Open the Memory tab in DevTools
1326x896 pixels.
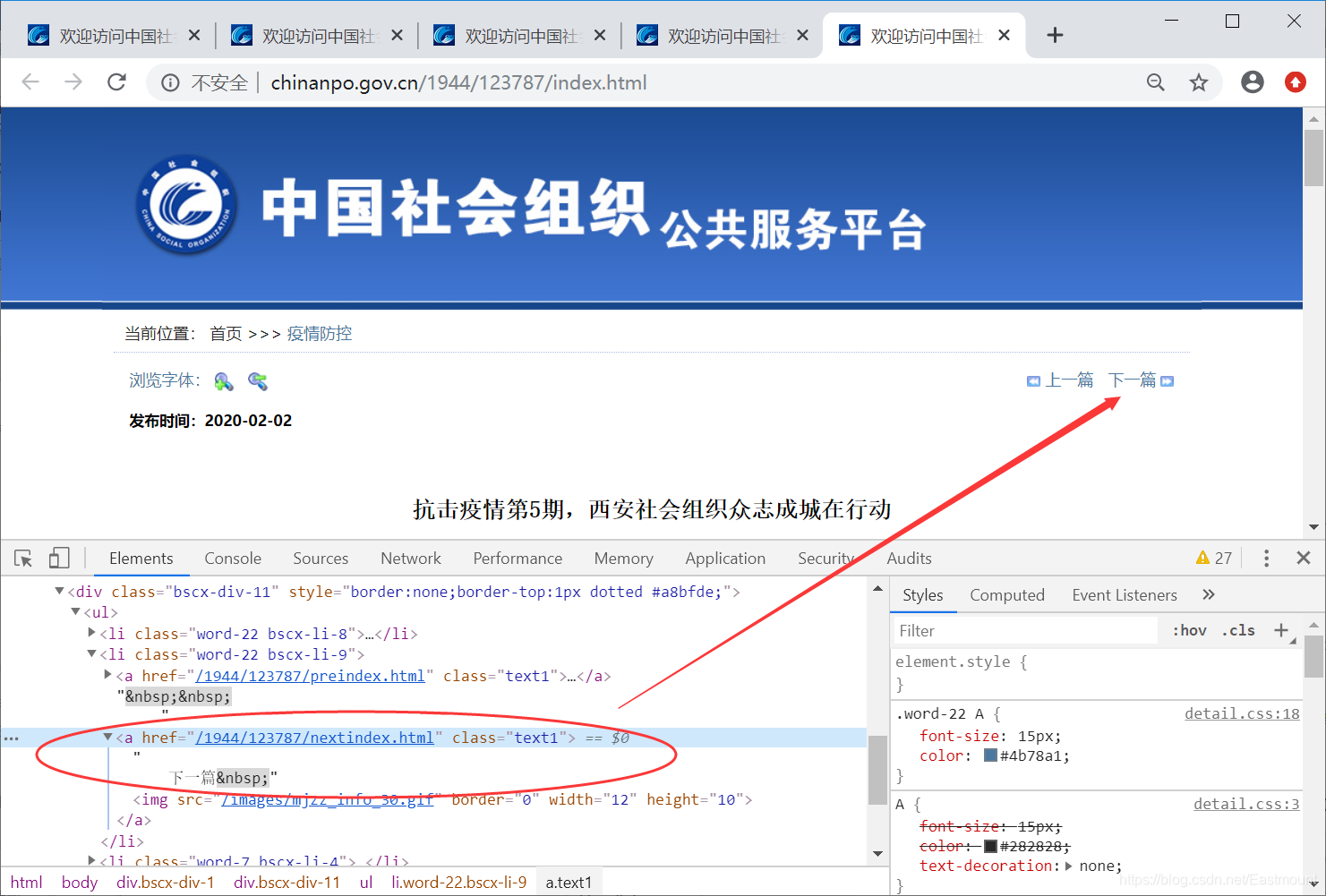[x=623, y=559]
